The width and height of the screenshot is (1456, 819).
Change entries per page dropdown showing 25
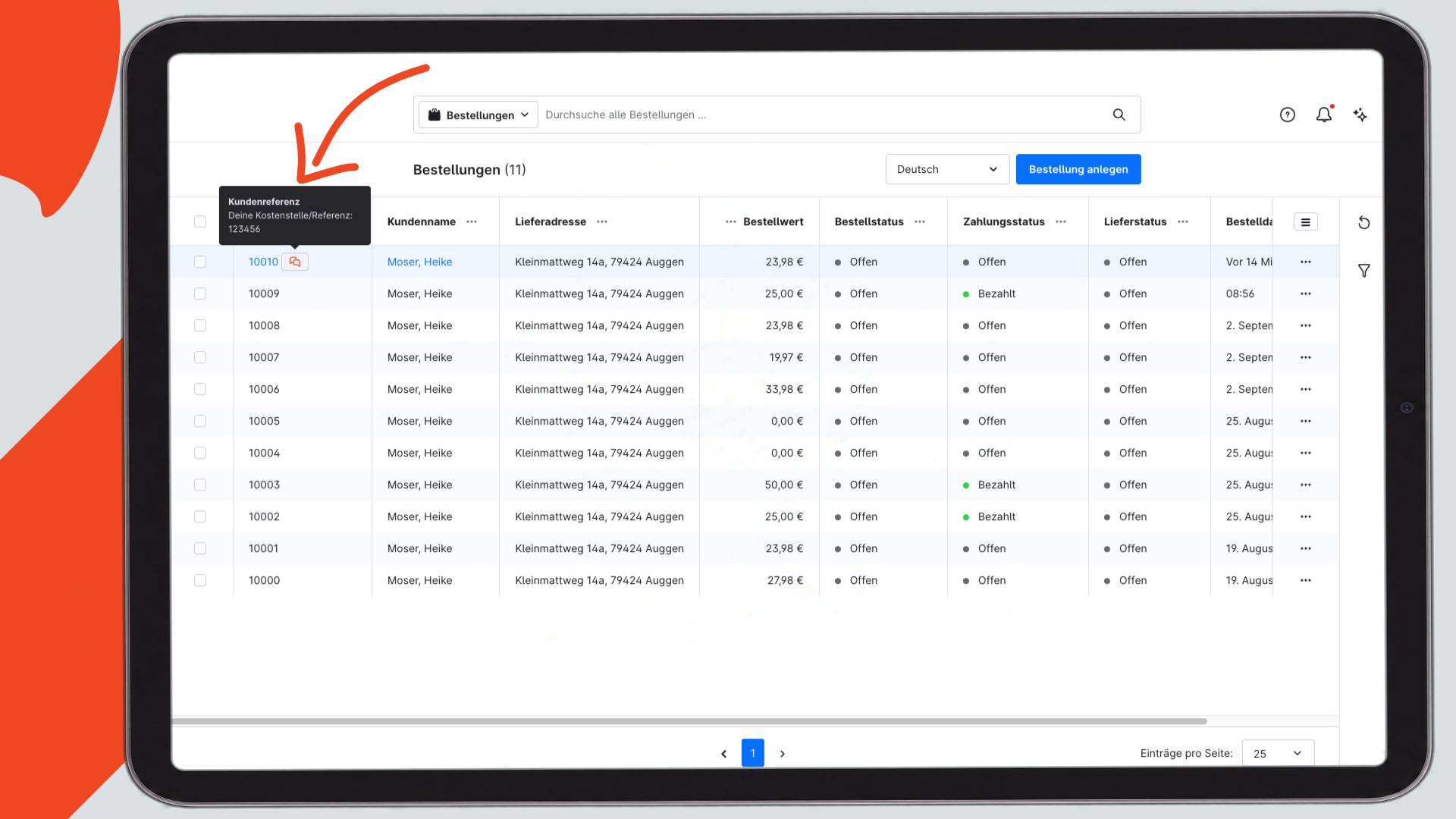tap(1278, 753)
